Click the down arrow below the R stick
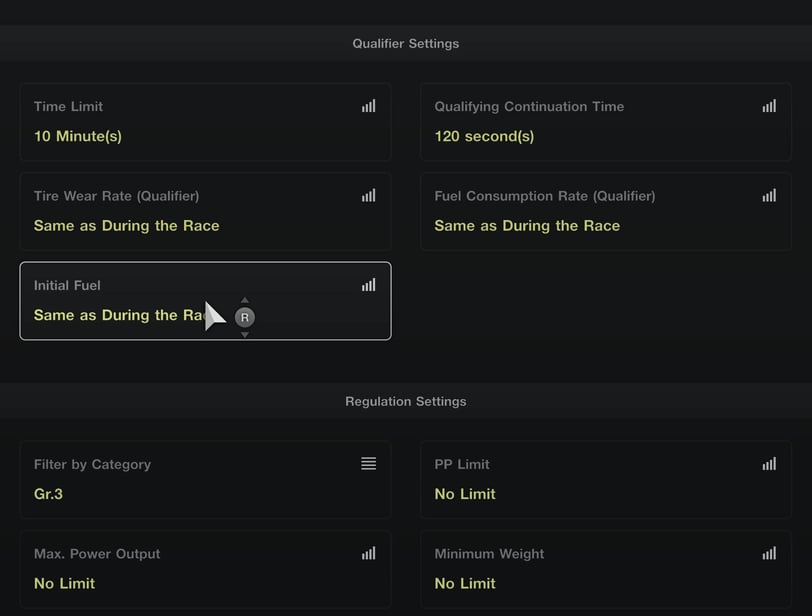Image resolution: width=812 pixels, height=616 pixels. 245,335
